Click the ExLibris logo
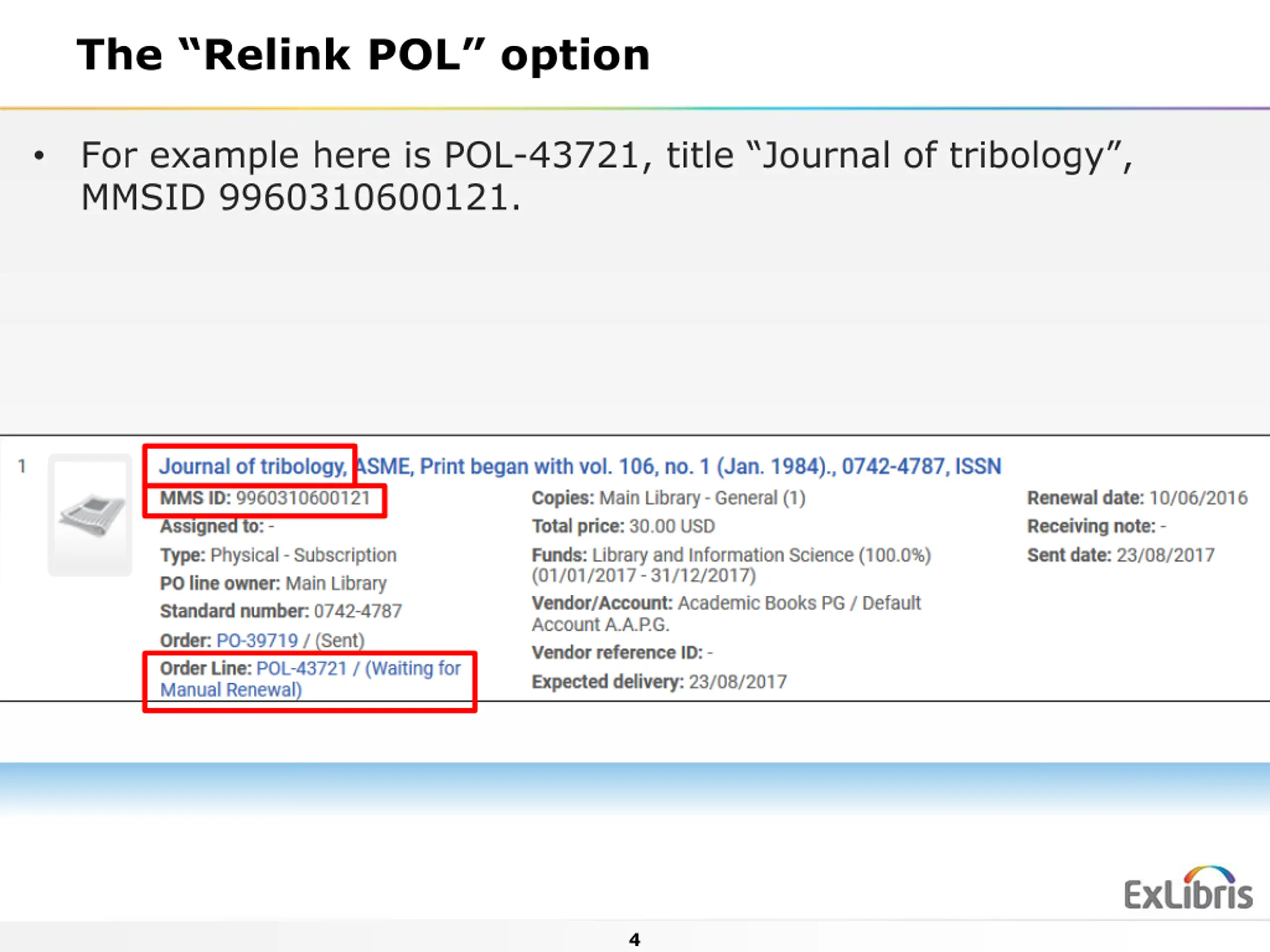This screenshot has width=1270, height=952. (1188, 888)
